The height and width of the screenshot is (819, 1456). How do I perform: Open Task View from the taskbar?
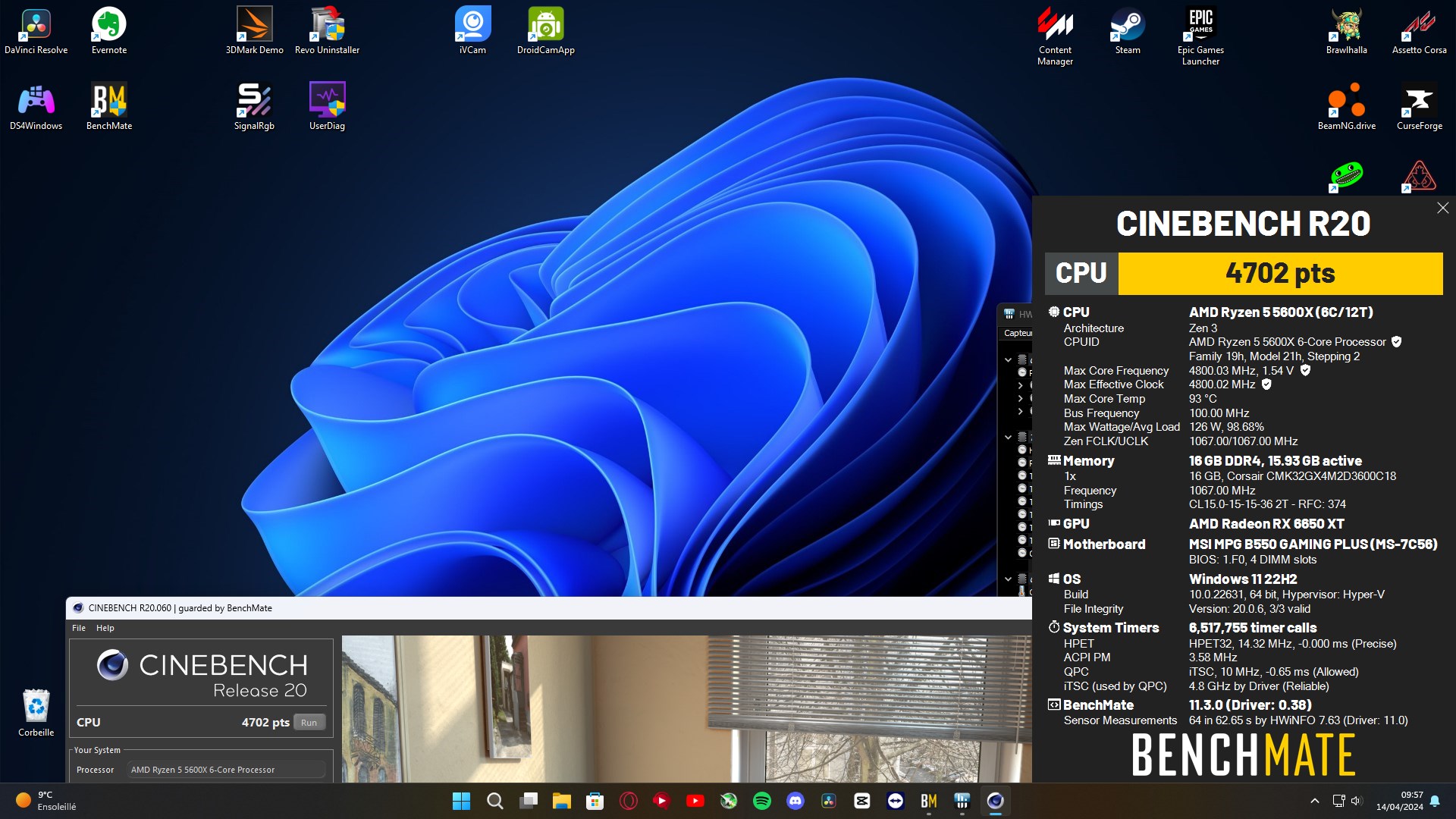pyautogui.click(x=528, y=801)
